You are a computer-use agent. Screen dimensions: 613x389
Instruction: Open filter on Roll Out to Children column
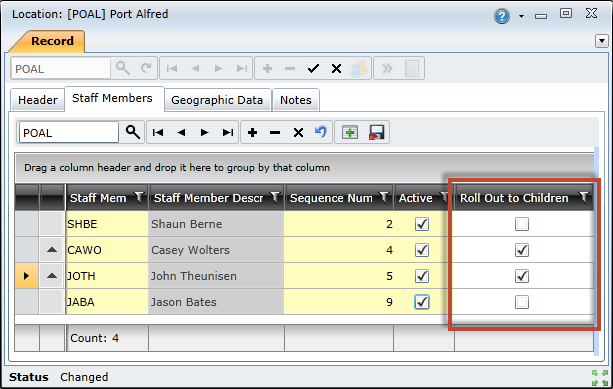pos(584,197)
